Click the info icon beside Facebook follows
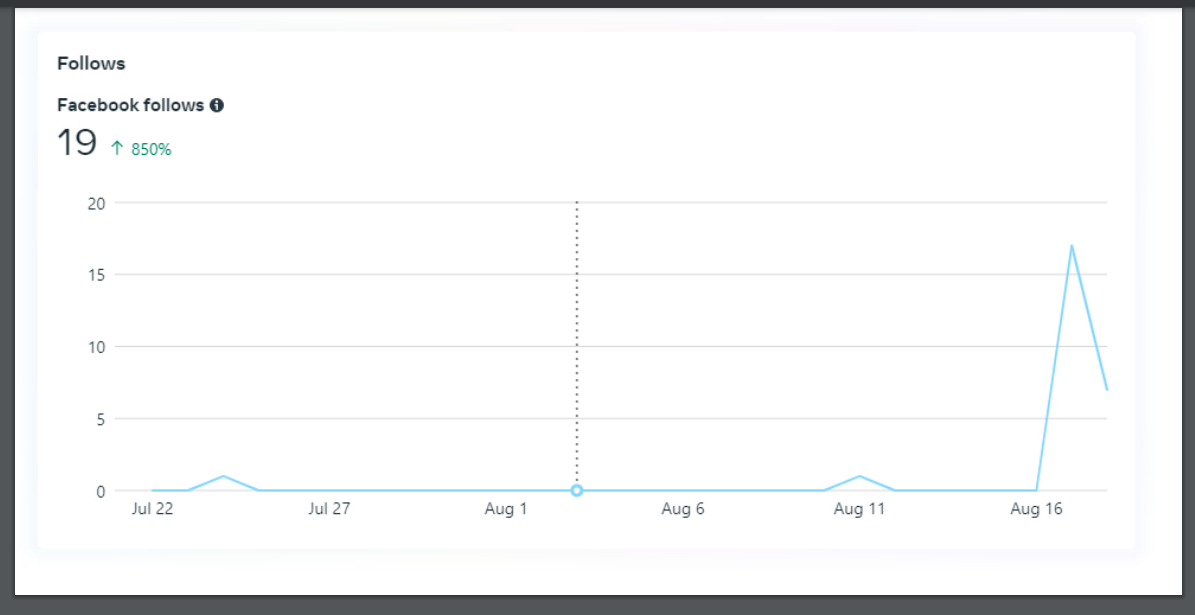1195x615 pixels. pyautogui.click(x=217, y=105)
